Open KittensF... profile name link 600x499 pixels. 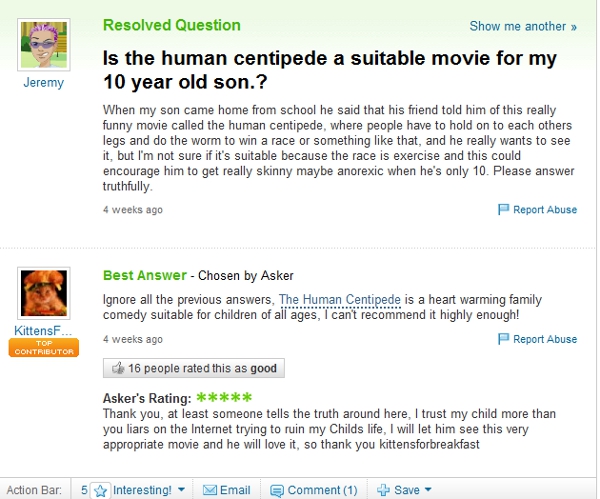44,331
